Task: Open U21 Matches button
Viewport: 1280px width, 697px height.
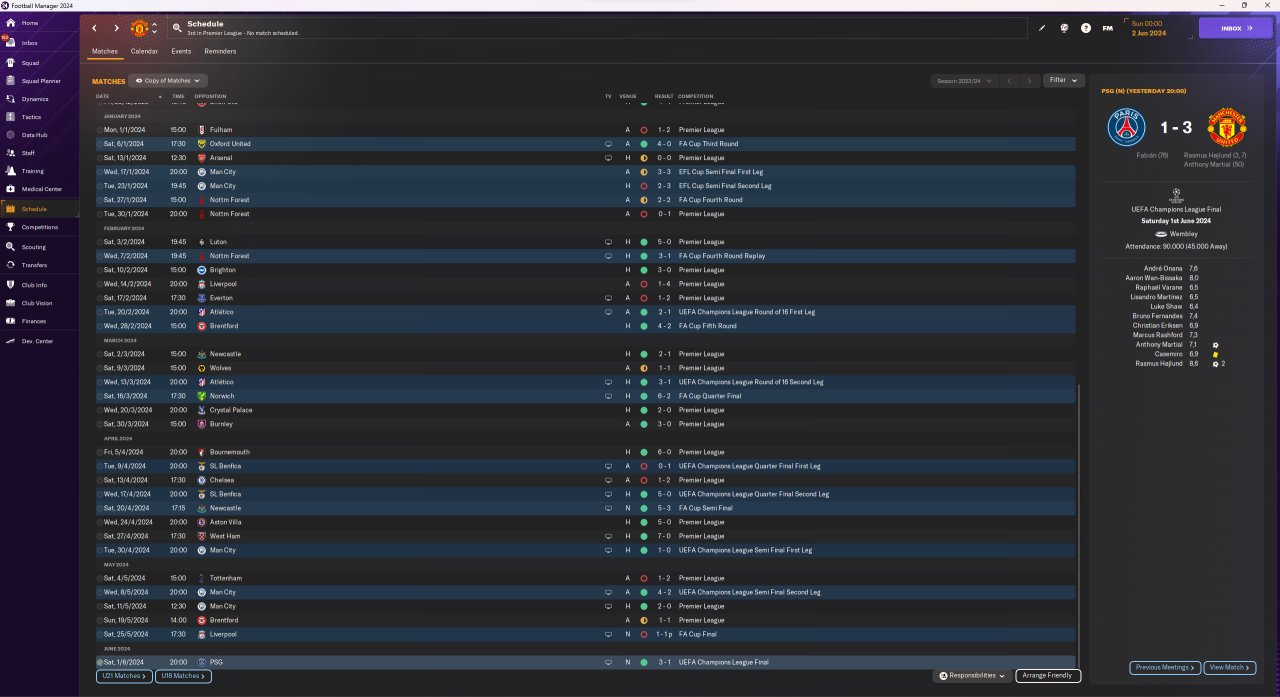Action: pos(124,676)
